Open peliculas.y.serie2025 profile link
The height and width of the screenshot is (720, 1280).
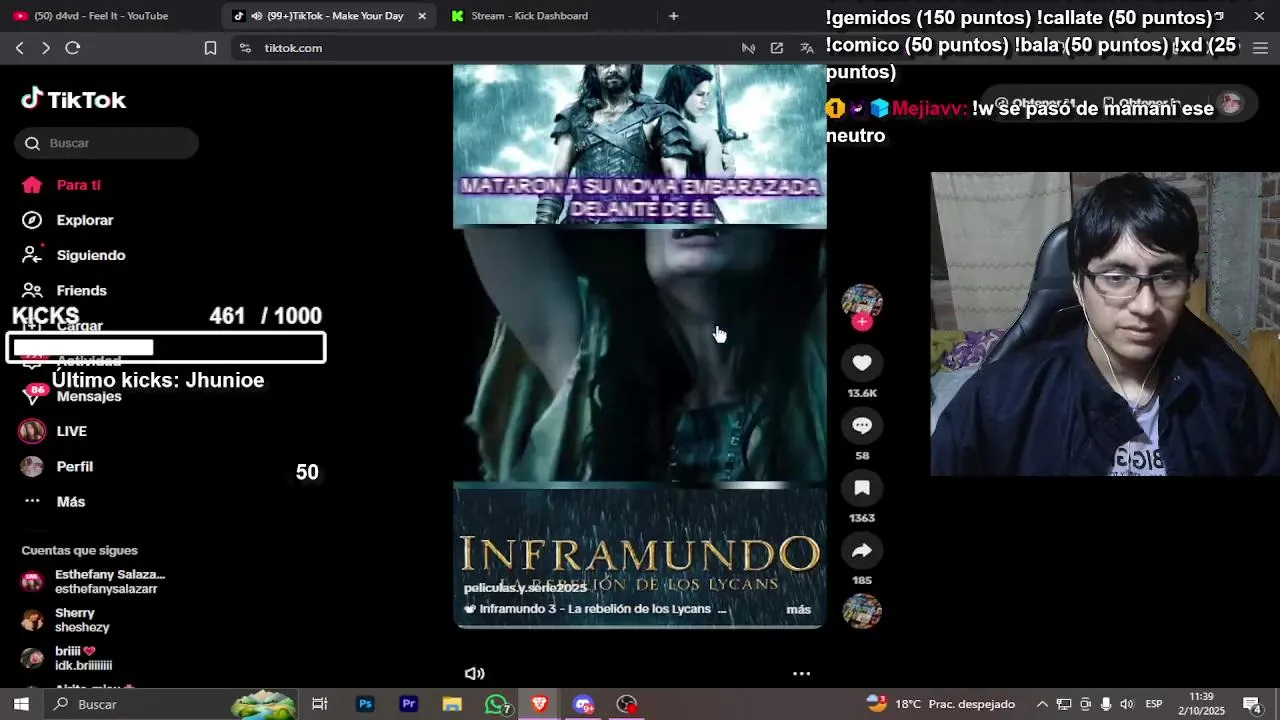pyautogui.click(x=525, y=588)
